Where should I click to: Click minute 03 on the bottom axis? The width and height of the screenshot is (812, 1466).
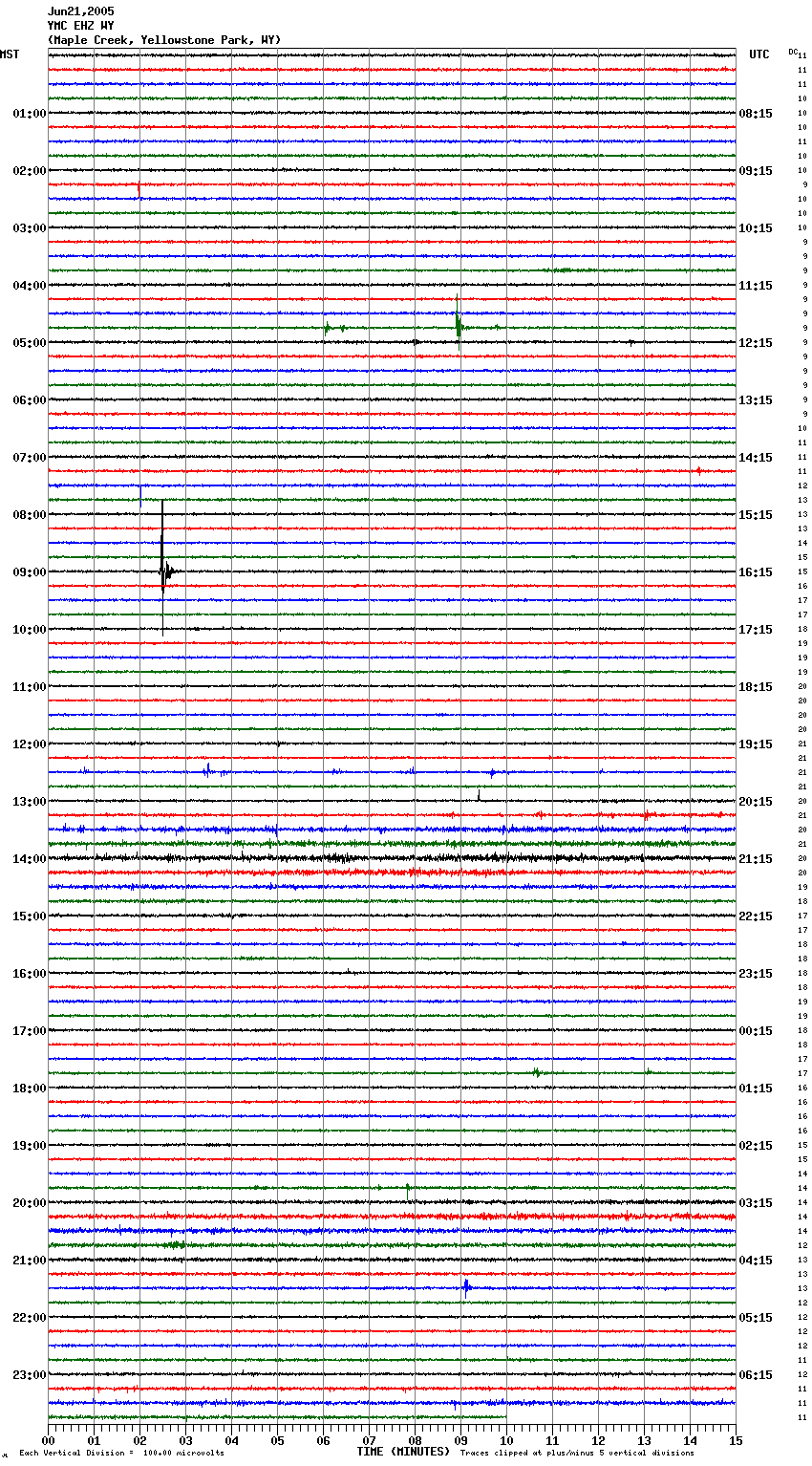[185, 1440]
